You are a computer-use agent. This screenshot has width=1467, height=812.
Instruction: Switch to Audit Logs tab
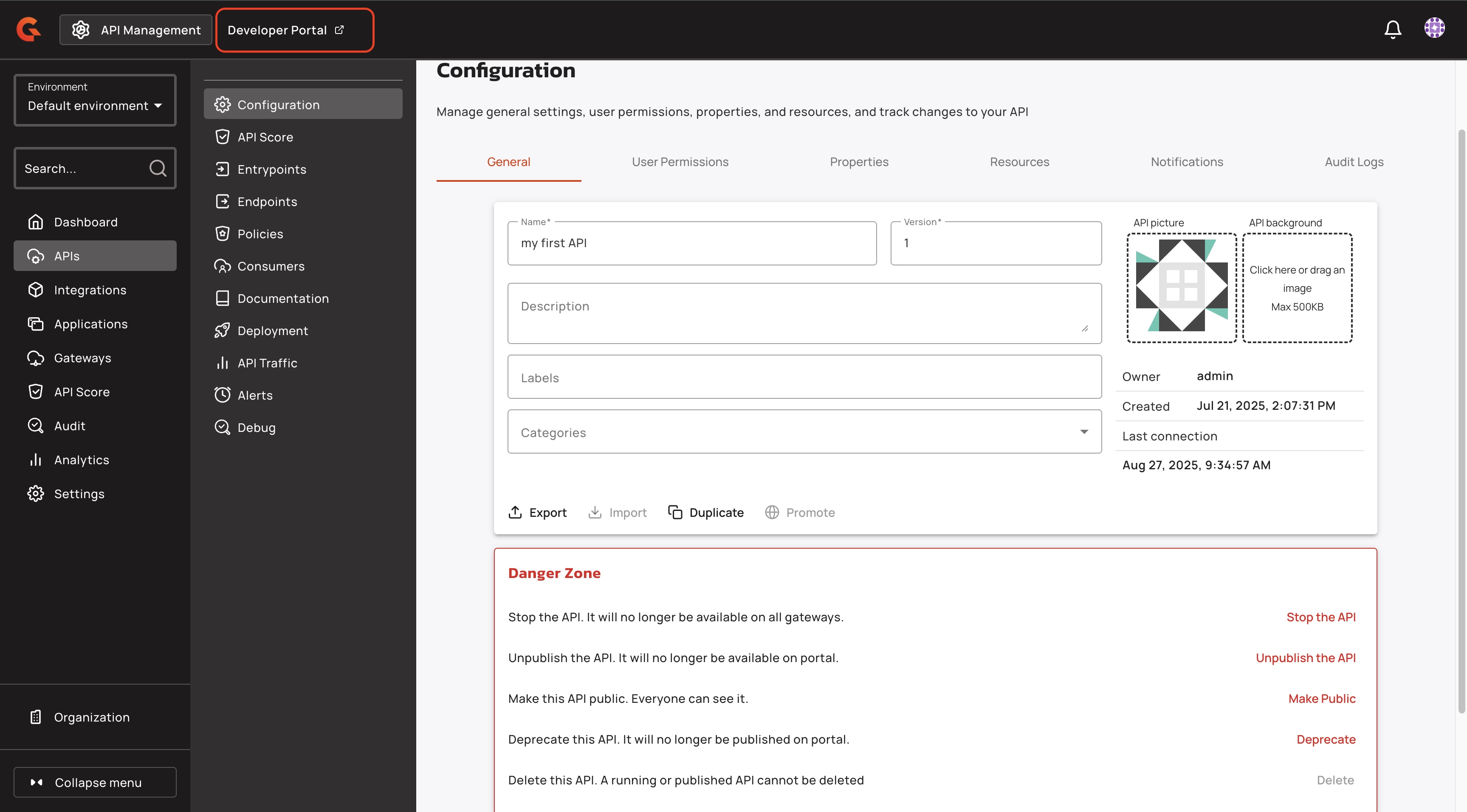(x=1354, y=162)
